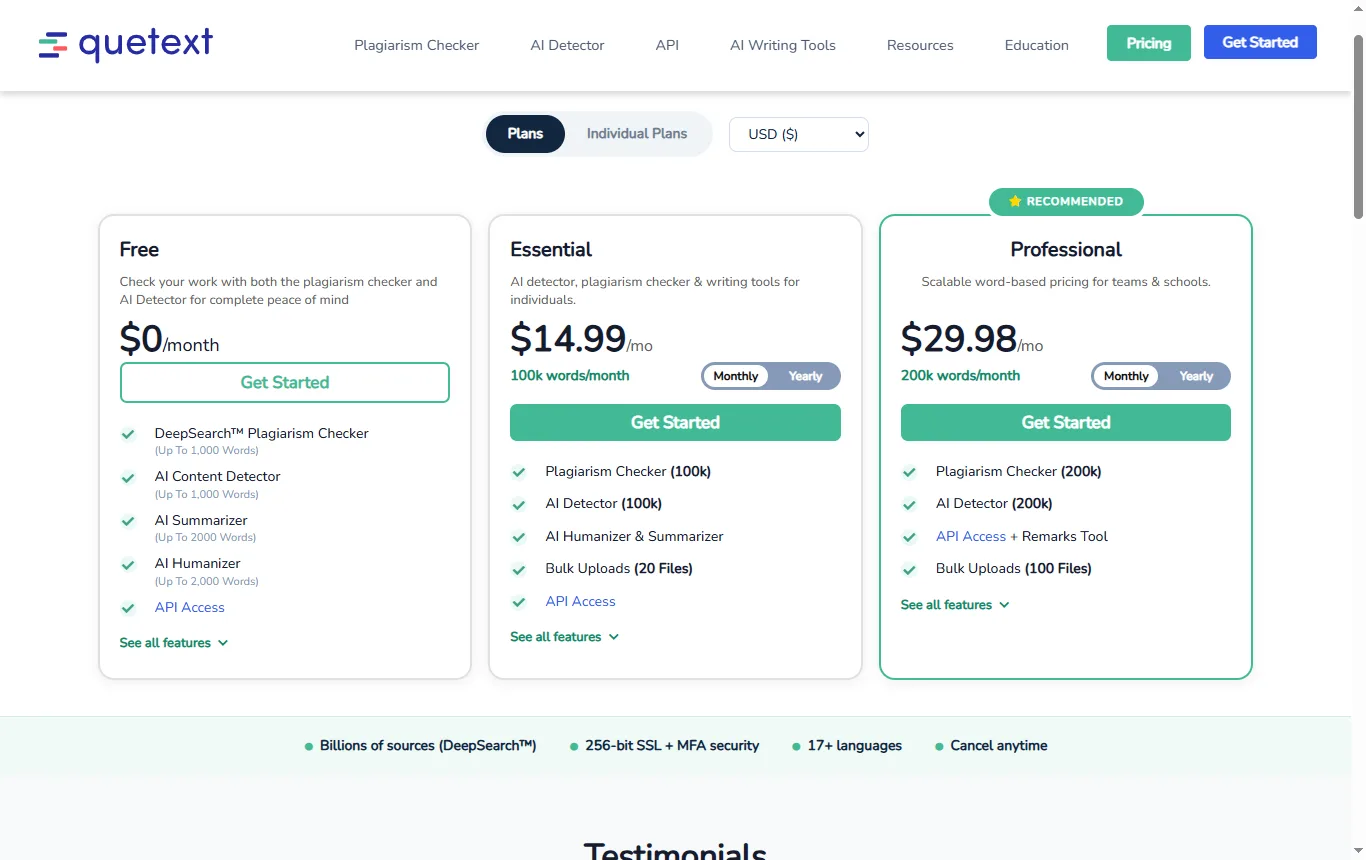Click Get Started on the Free plan
The width and height of the screenshot is (1366, 860).
coord(285,382)
